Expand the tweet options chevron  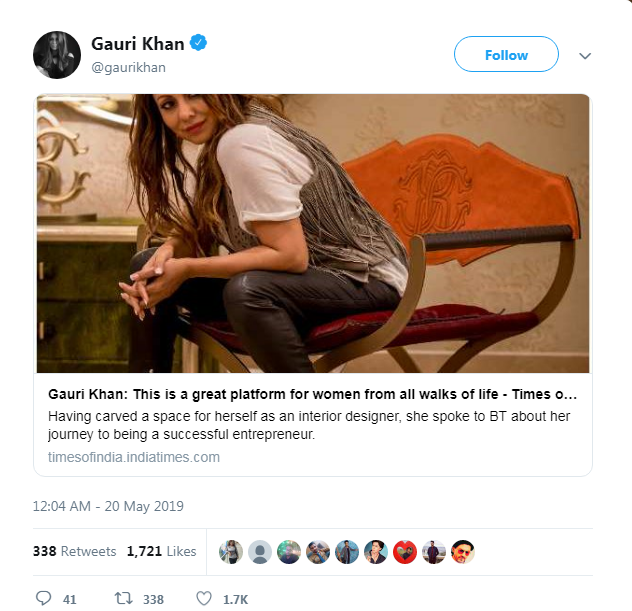585,56
